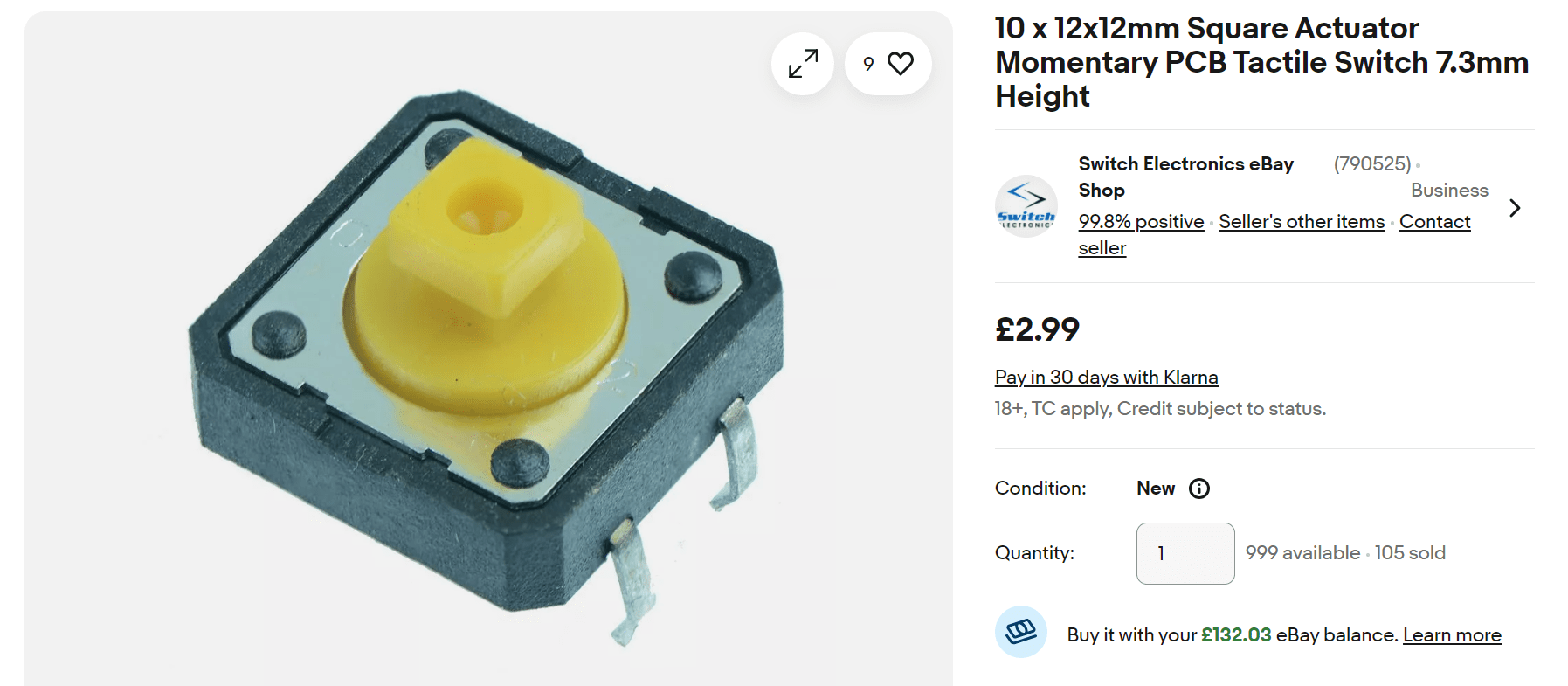Select the £2.99 price
Image resolution: width=1568 pixels, height=686 pixels.
coord(1037,329)
